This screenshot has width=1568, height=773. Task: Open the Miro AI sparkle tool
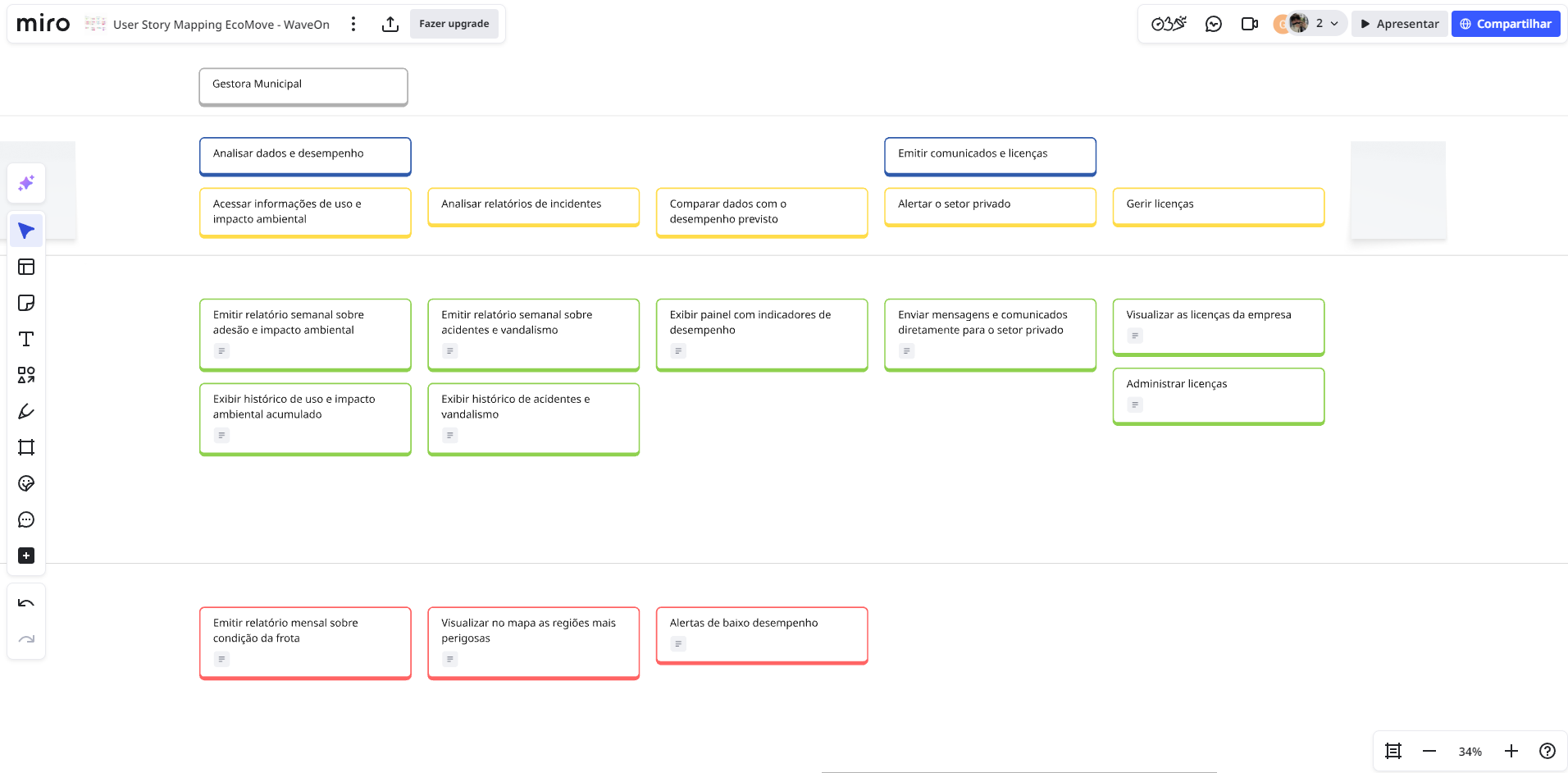(x=26, y=183)
